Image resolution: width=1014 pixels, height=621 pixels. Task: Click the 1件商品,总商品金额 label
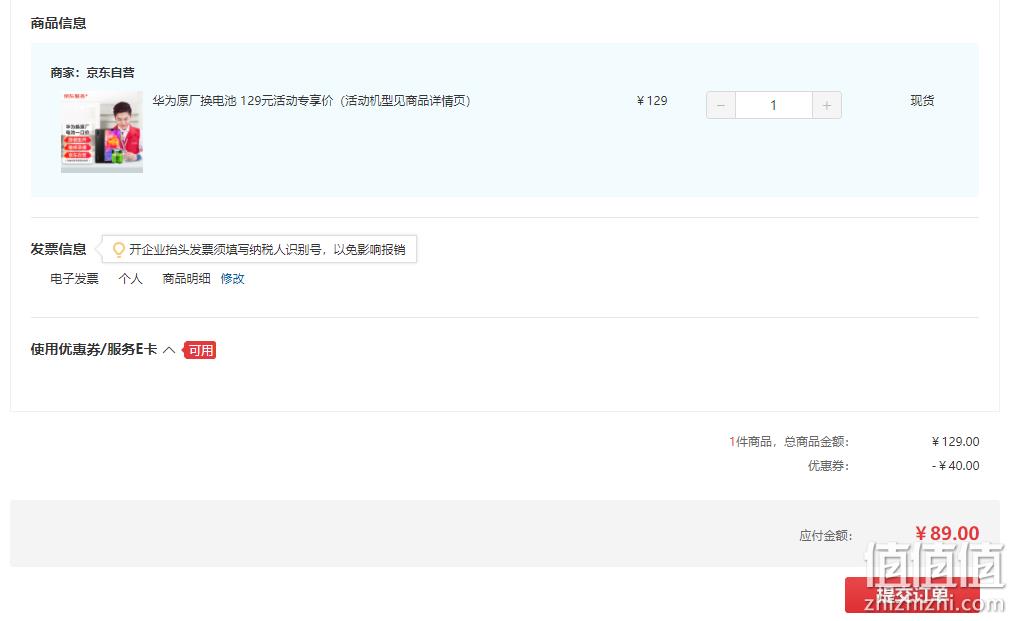[789, 442]
